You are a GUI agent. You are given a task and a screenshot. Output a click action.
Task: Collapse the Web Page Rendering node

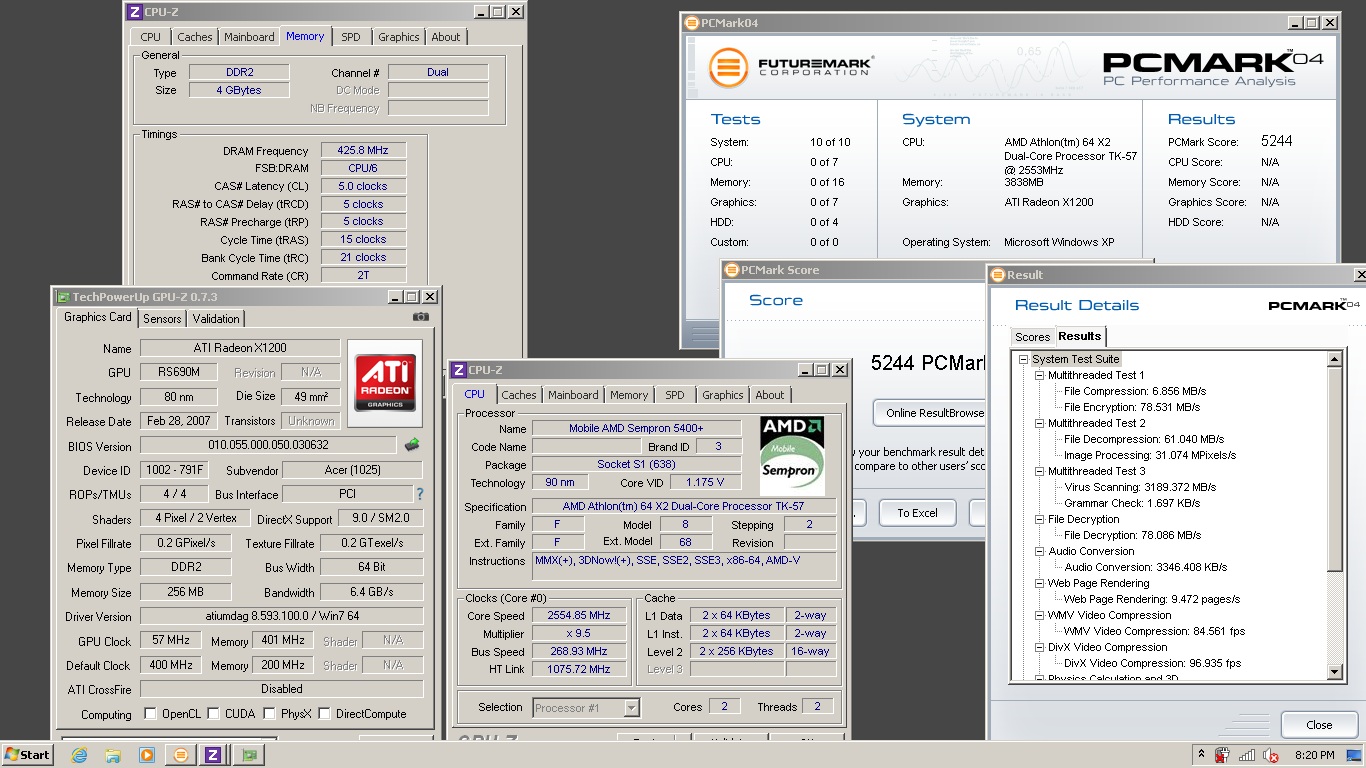(1039, 583)
